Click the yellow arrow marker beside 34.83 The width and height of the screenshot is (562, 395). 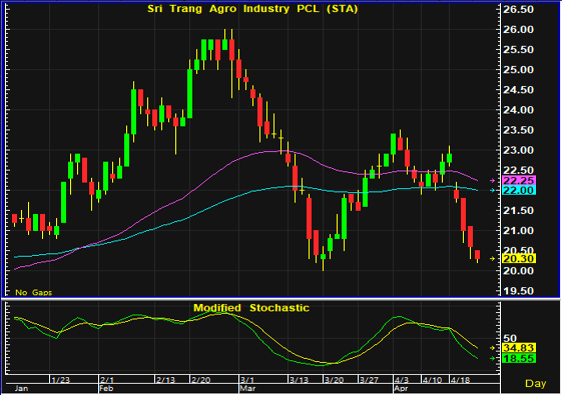(x=492, y=348)
